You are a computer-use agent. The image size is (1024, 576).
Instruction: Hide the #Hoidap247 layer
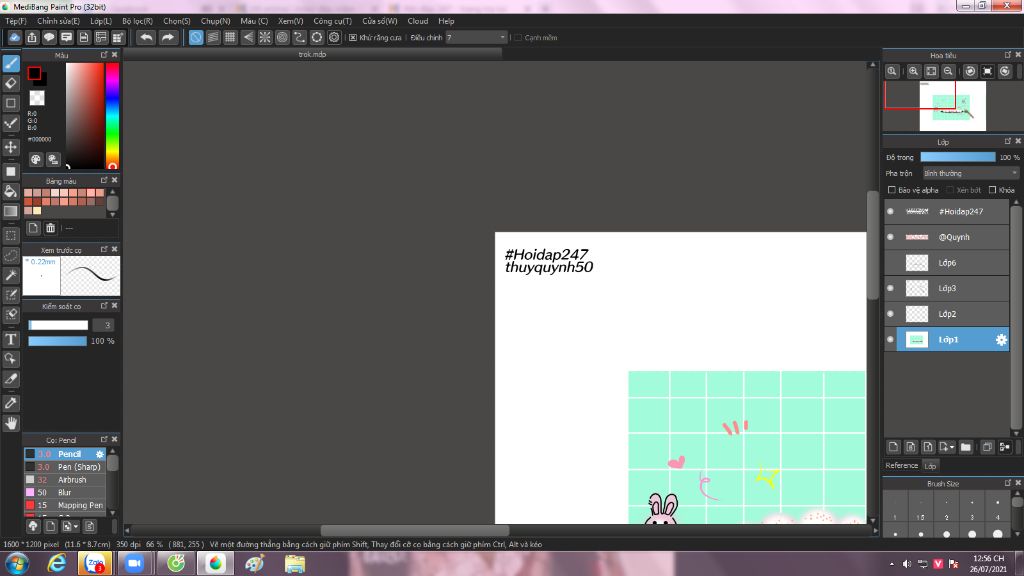[x=890, y=212]
